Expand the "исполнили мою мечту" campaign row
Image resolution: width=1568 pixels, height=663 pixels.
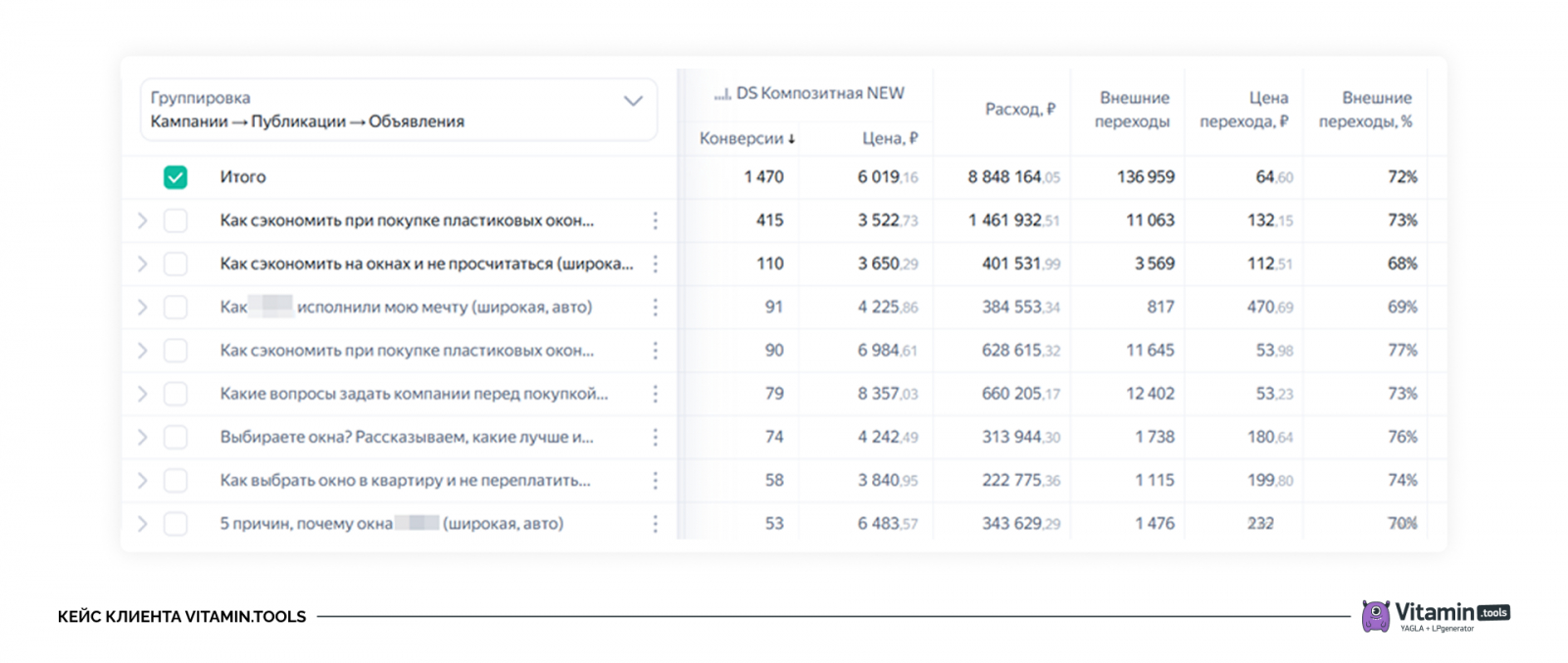(x=142, y=308)
